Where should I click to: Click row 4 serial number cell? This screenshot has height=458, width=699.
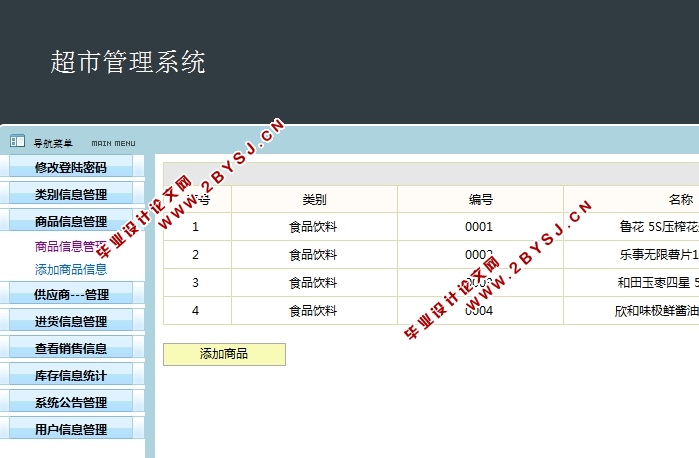pyautogui.click(x=197, y=310)
